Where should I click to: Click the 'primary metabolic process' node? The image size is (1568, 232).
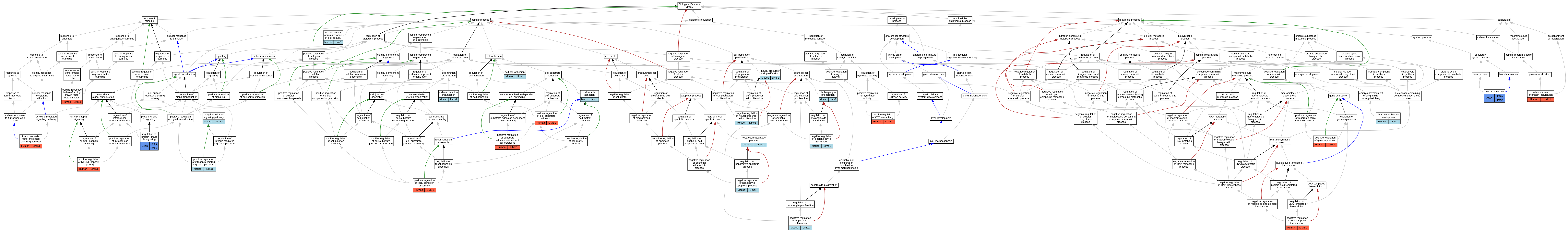(x=1130, y=57)
